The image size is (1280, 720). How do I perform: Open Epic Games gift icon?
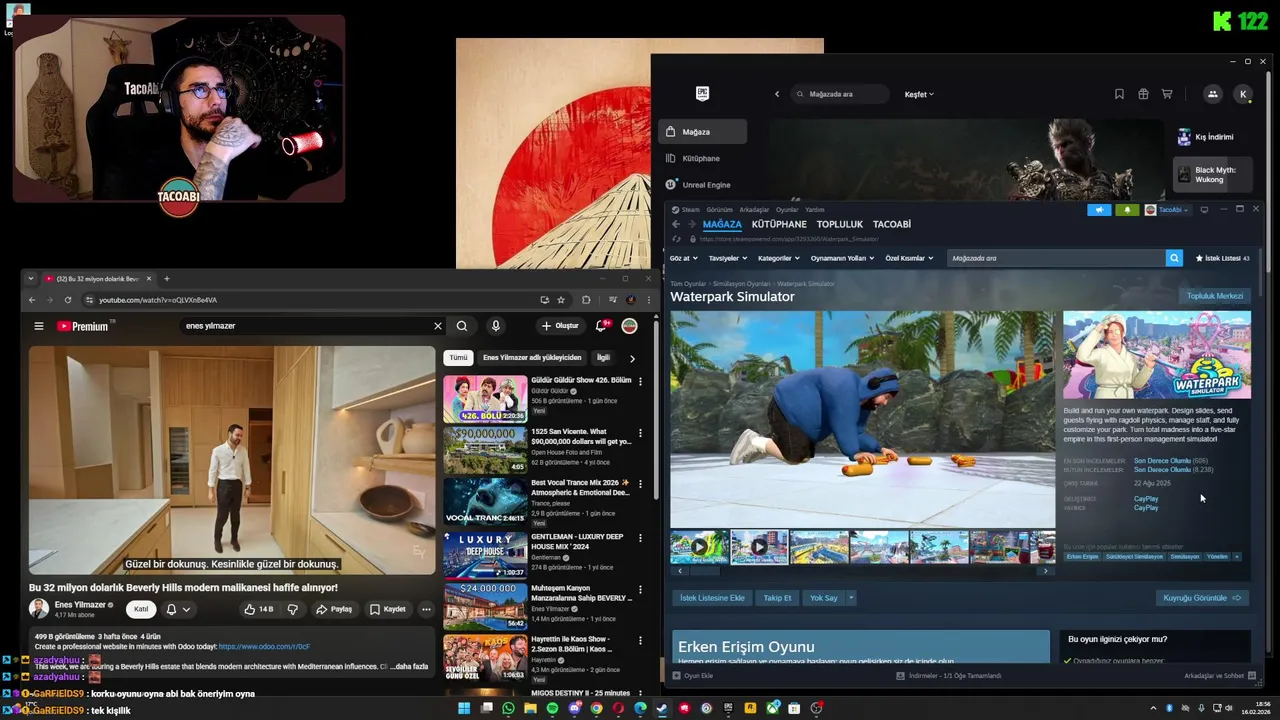[1143, 94]
